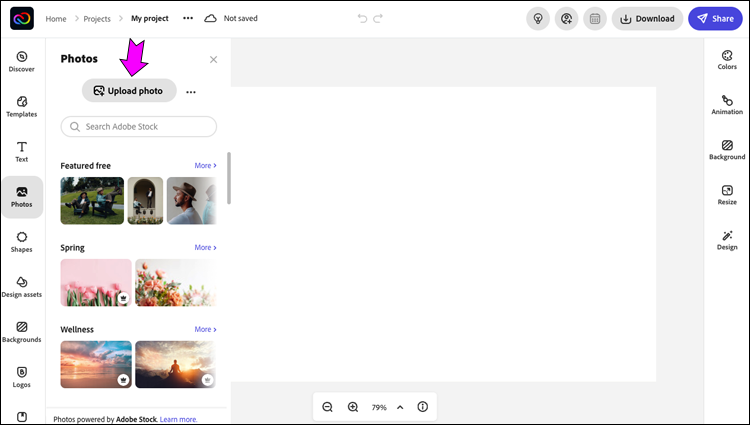750x425 pixels.
Task: Select My project breadcrumb title
Action: 150,18
